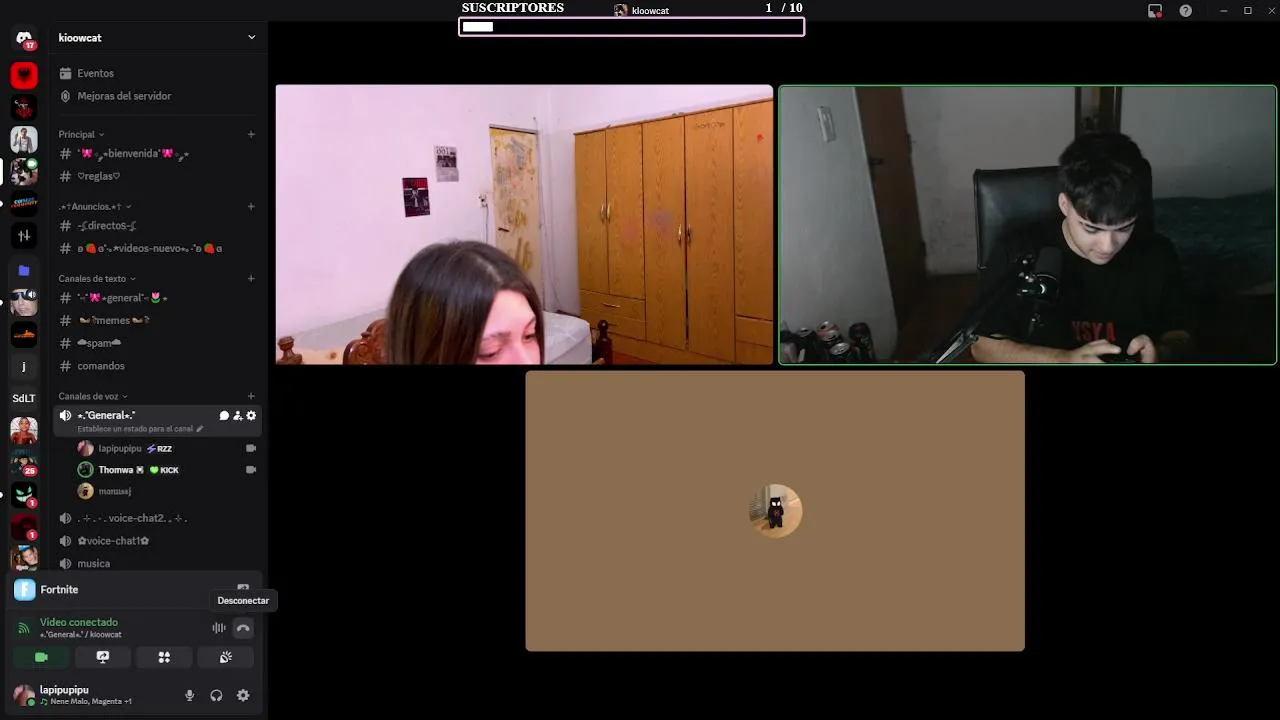Add channel to Principal category
This screenshot has width=1280, height=720.
251,134
